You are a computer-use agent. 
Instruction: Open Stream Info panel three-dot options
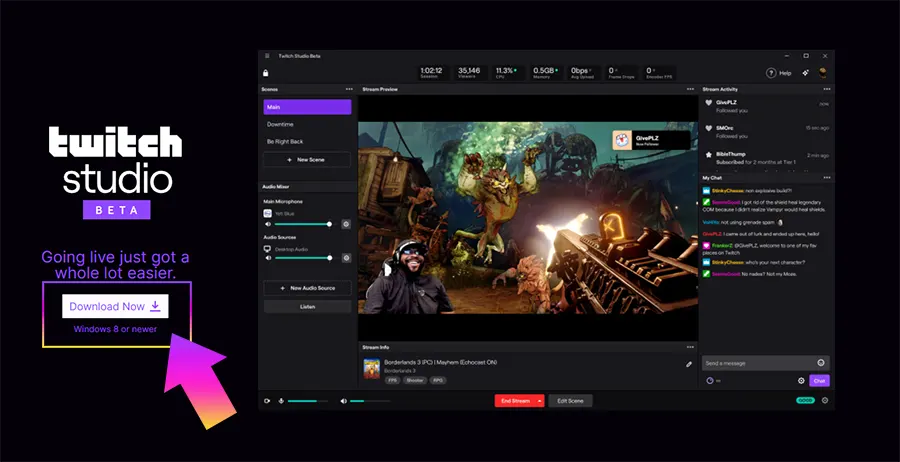point(690,347)
